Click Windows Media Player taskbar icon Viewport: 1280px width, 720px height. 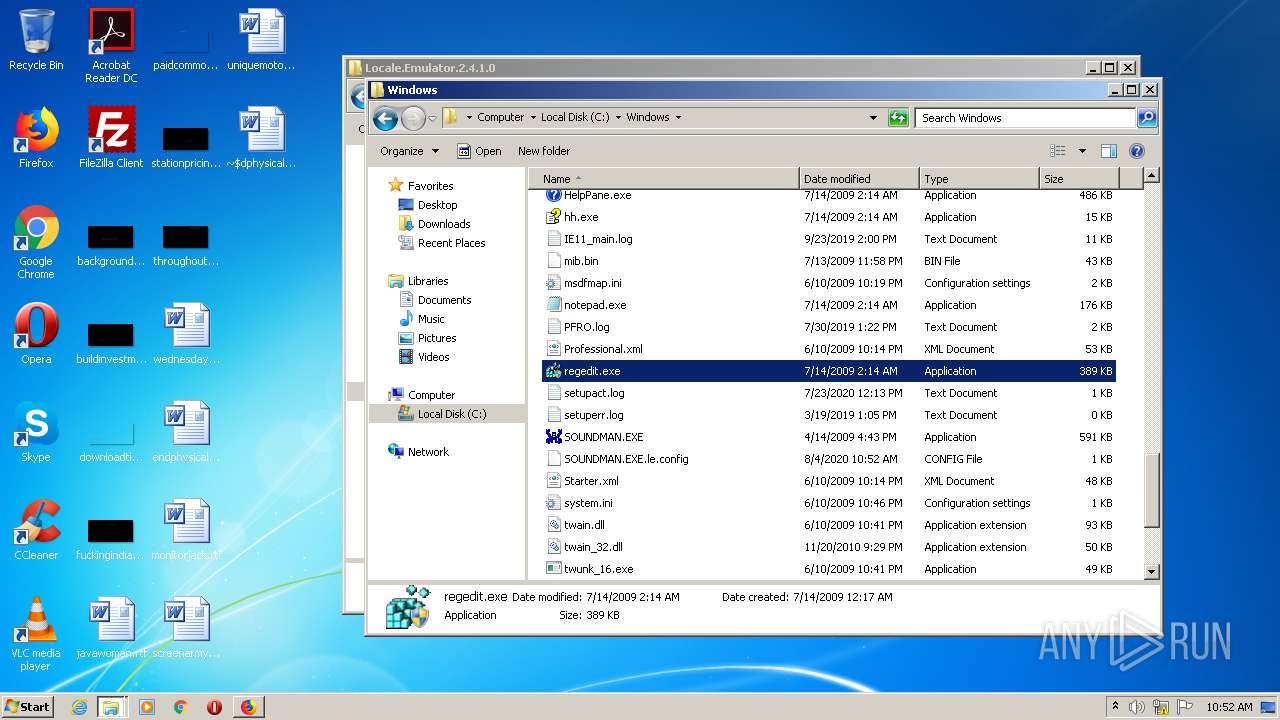click(147, 707)
